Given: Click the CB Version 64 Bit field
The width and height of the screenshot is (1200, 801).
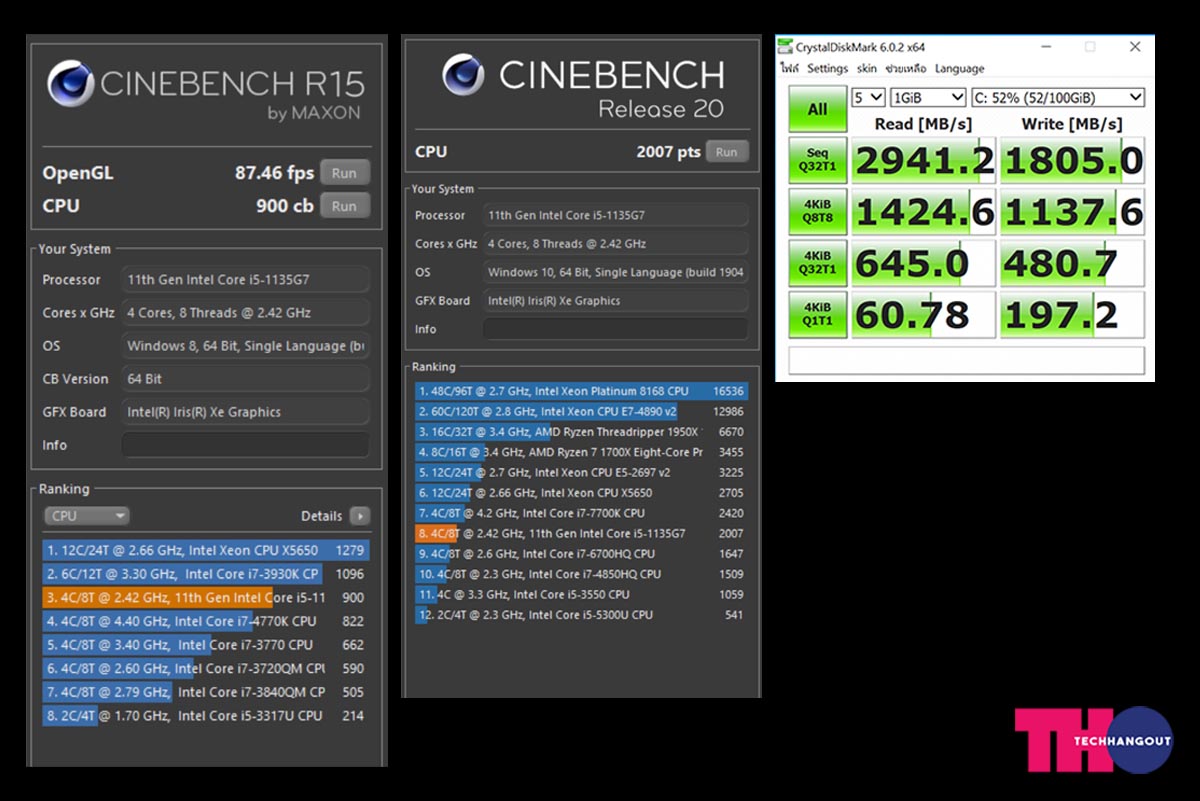Looking at the screenshot, I should tap(245, 379).
